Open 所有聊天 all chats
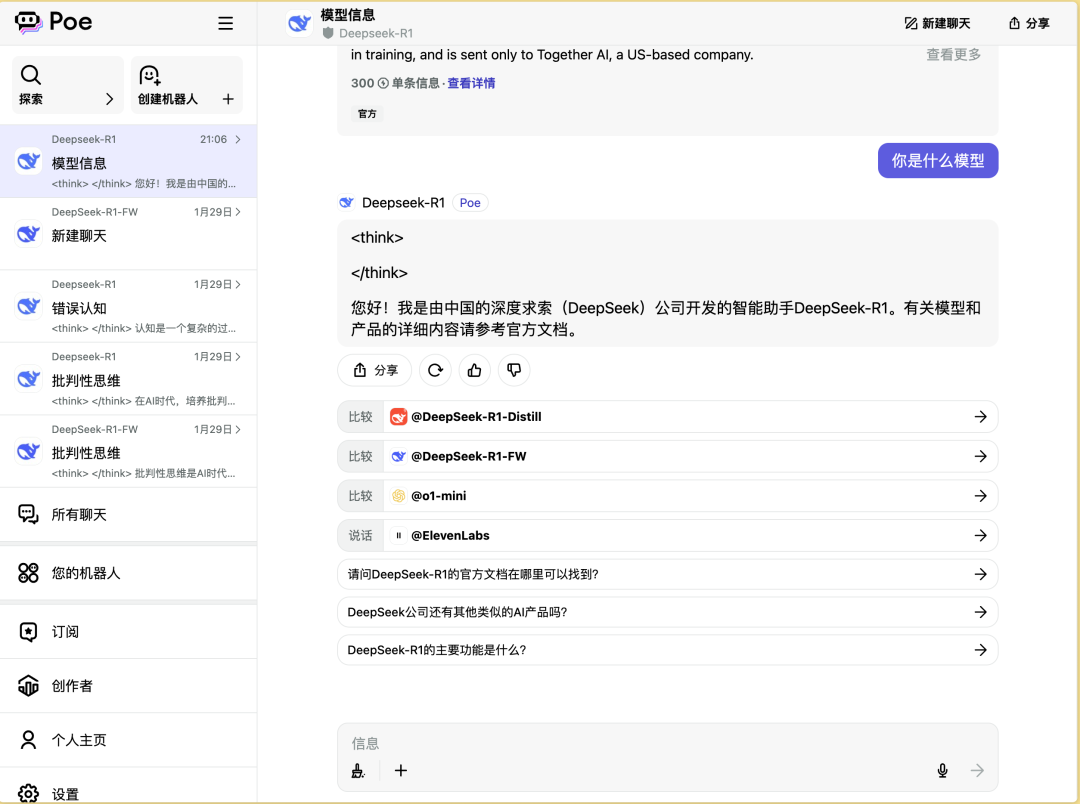Screen dimensions: 1080x804 tap(129, 515)
